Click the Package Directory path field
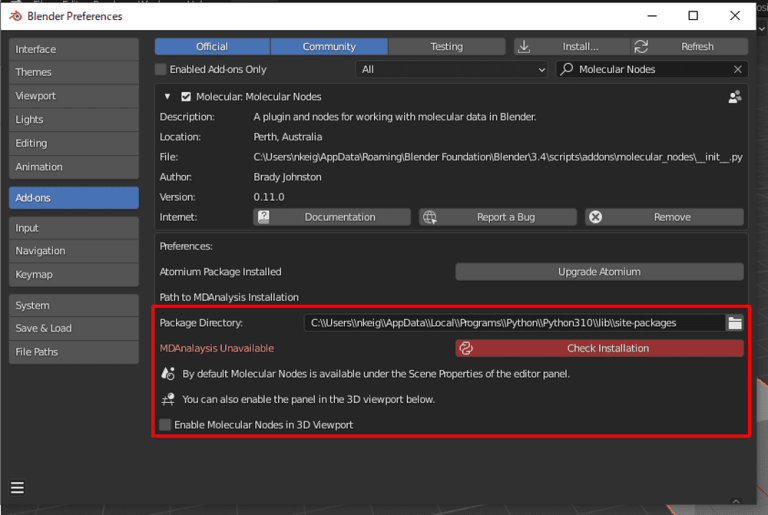 click(x=514, y=322)
